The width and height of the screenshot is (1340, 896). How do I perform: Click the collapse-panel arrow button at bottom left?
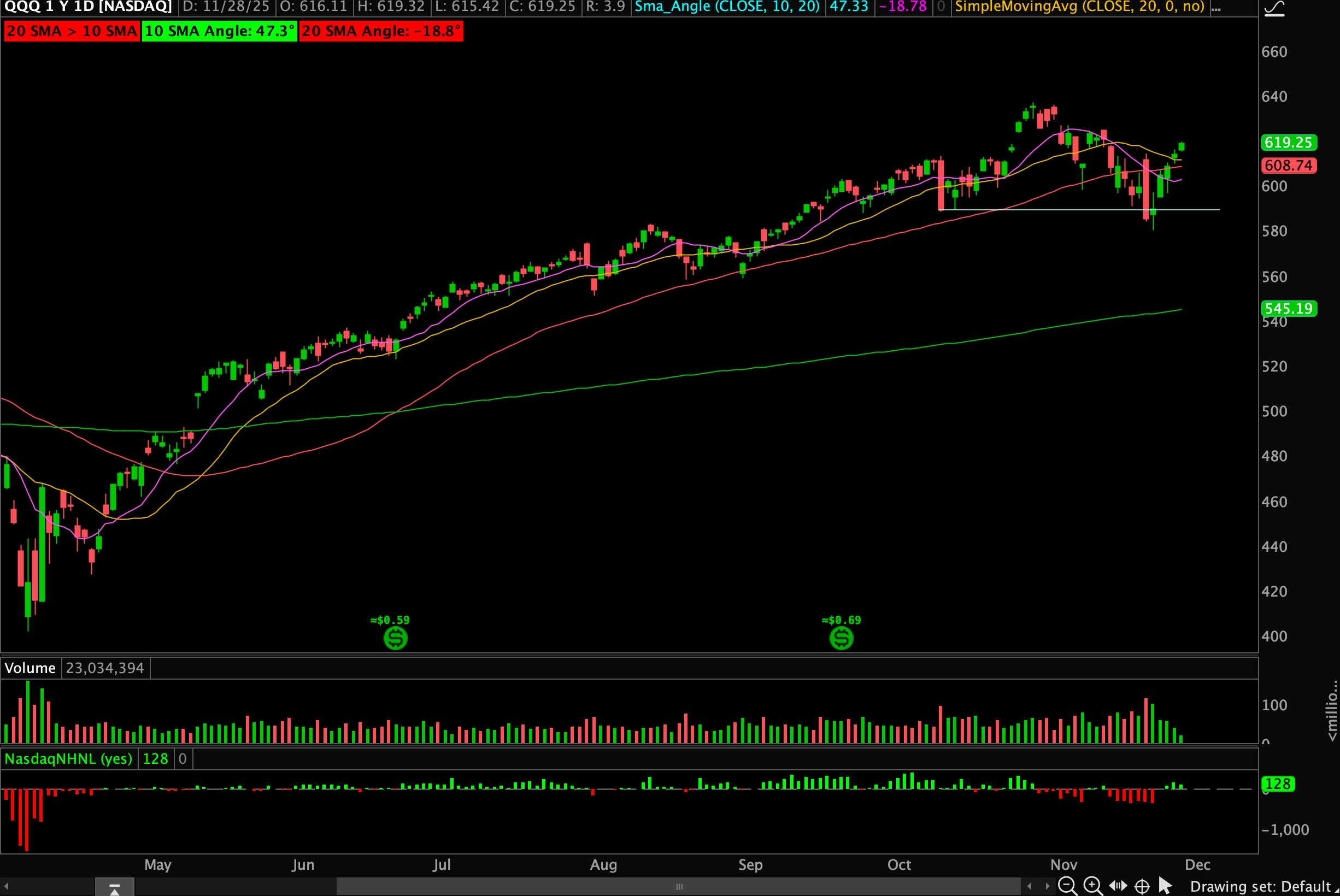pos(114,888)
